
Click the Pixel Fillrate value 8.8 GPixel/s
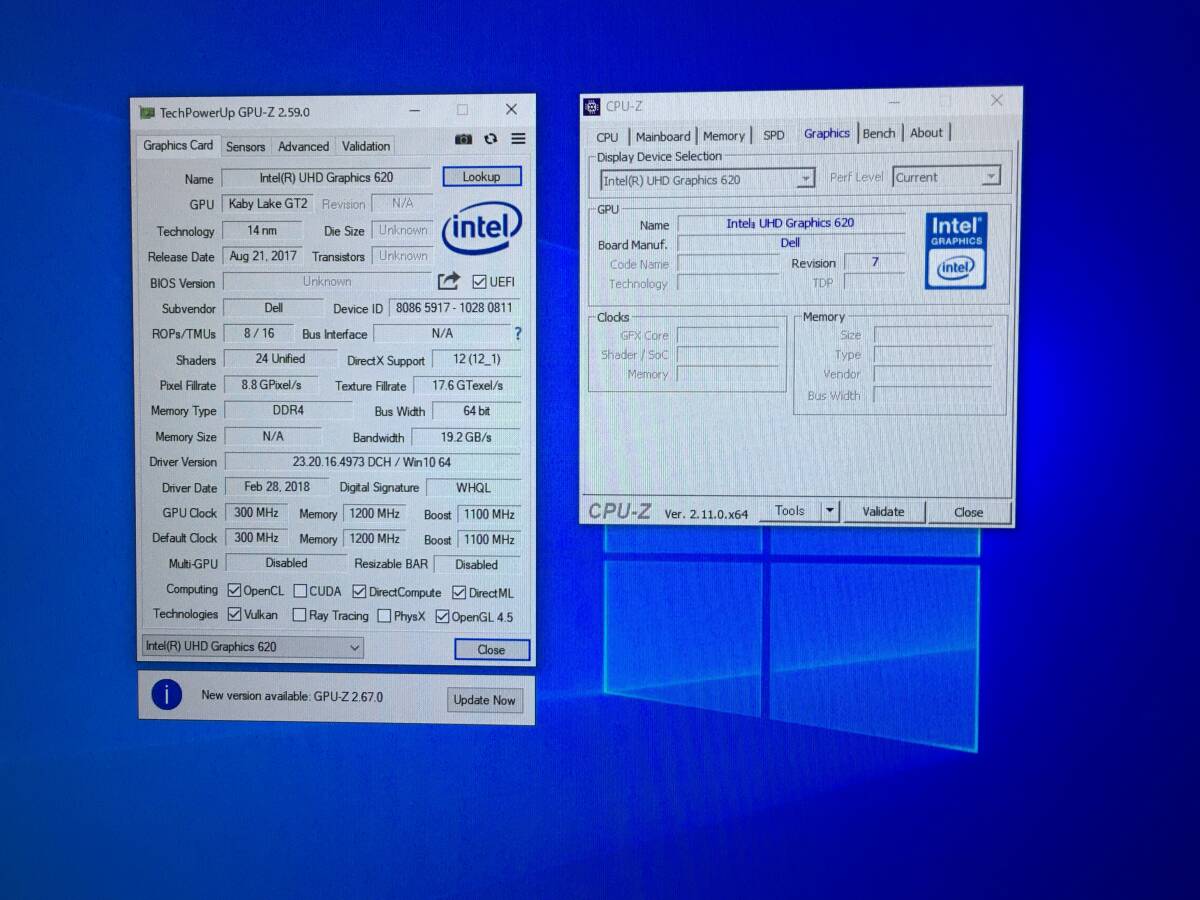coord(272,384)
